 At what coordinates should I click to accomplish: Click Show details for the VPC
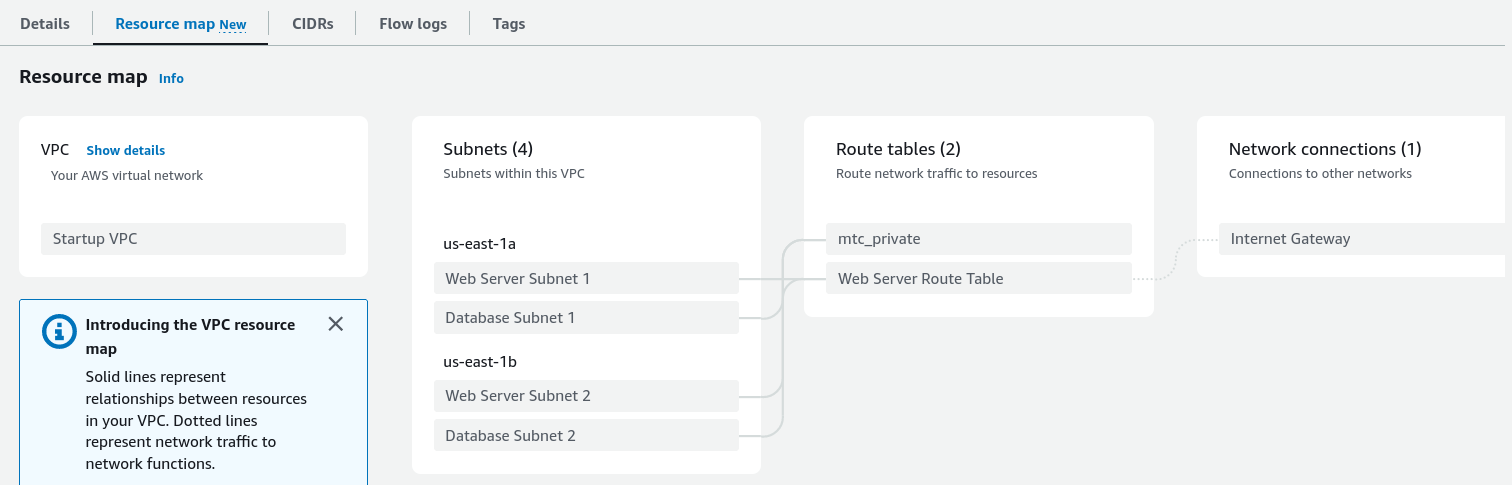(126, 150)
